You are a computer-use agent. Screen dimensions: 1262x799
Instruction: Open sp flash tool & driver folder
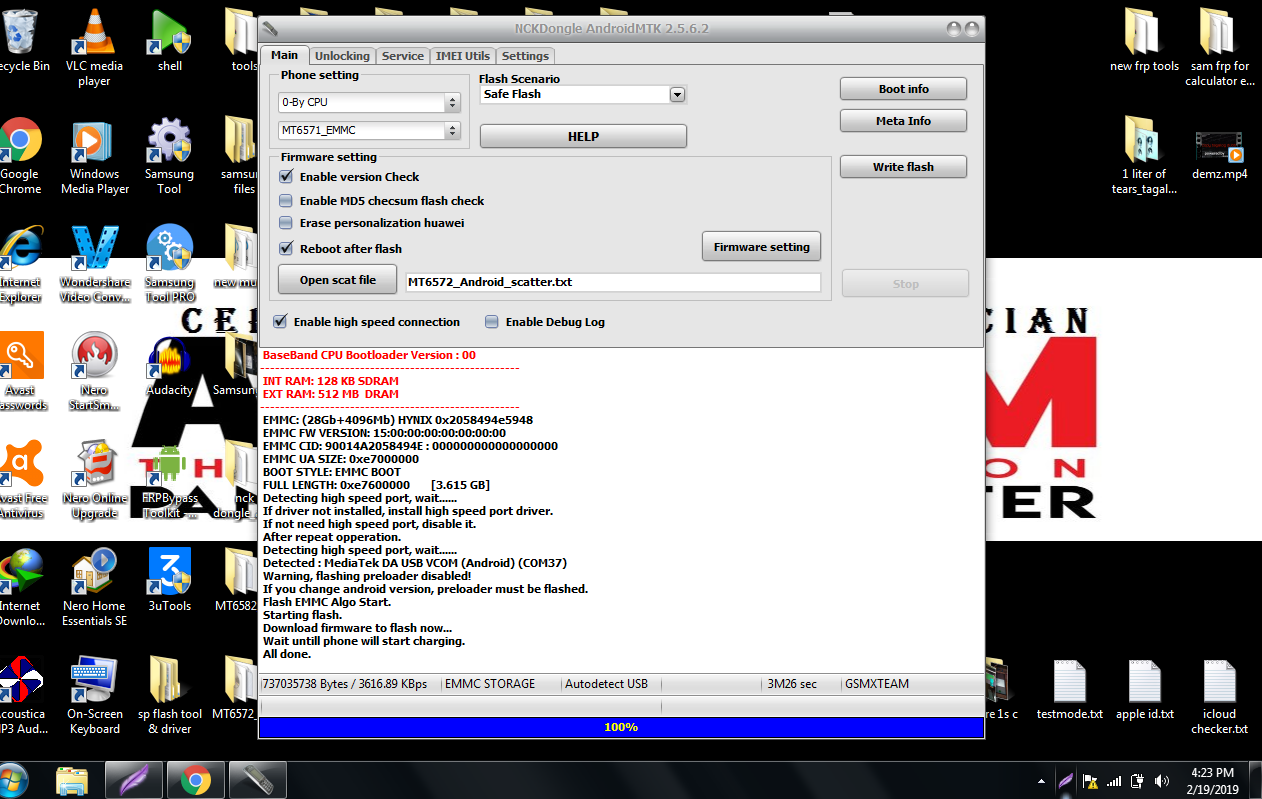click(169, 695)
